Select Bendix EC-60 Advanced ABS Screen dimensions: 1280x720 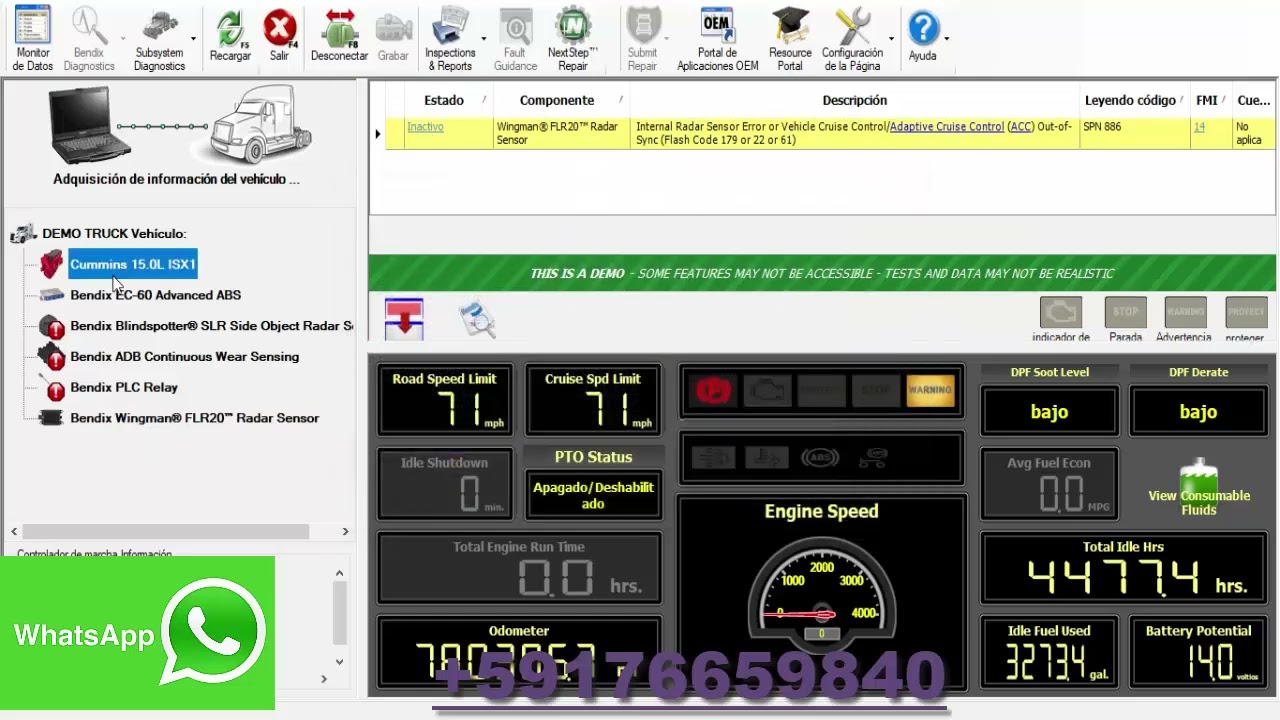pos(155,295)
